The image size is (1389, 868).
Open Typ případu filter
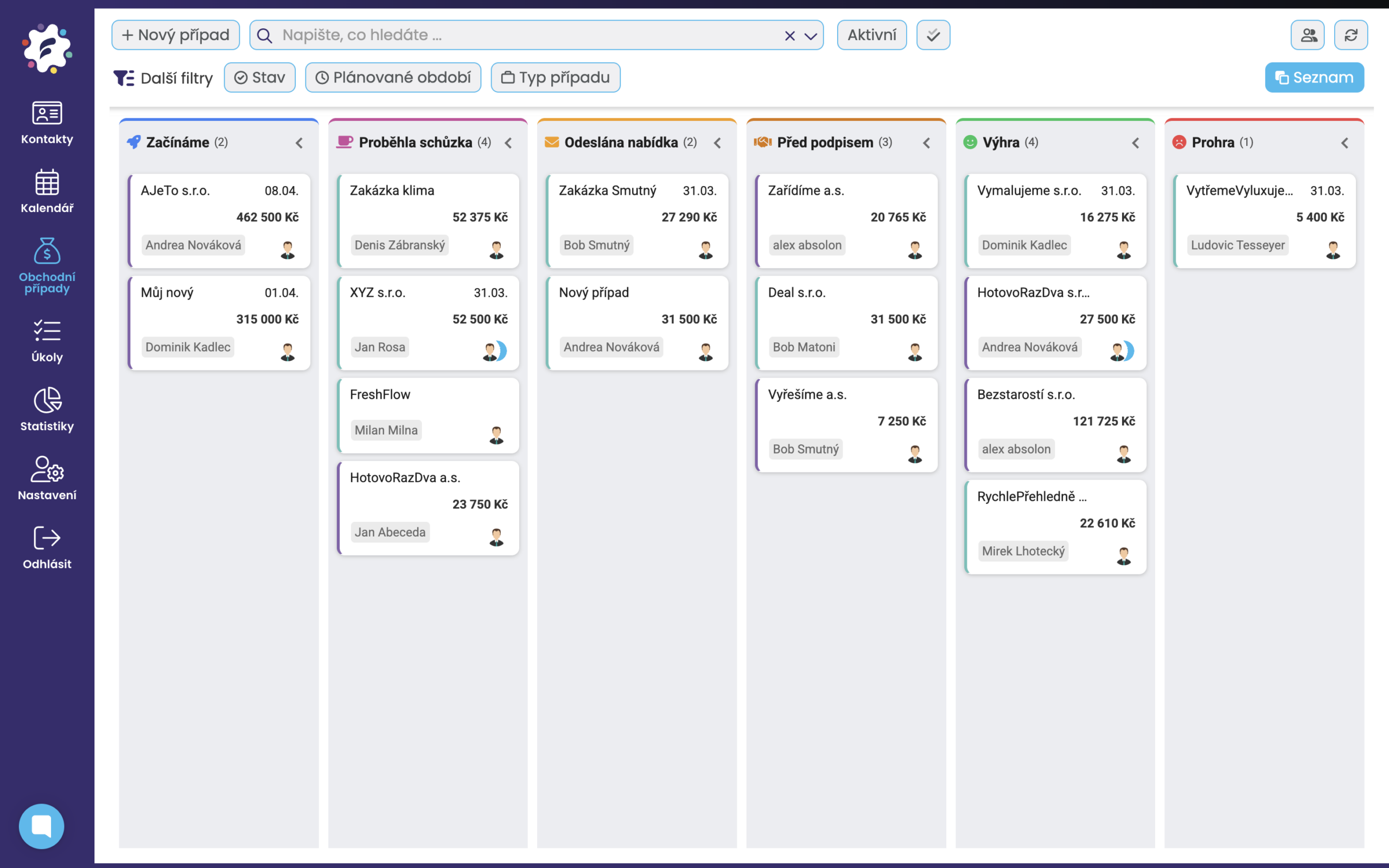[555, 78]
